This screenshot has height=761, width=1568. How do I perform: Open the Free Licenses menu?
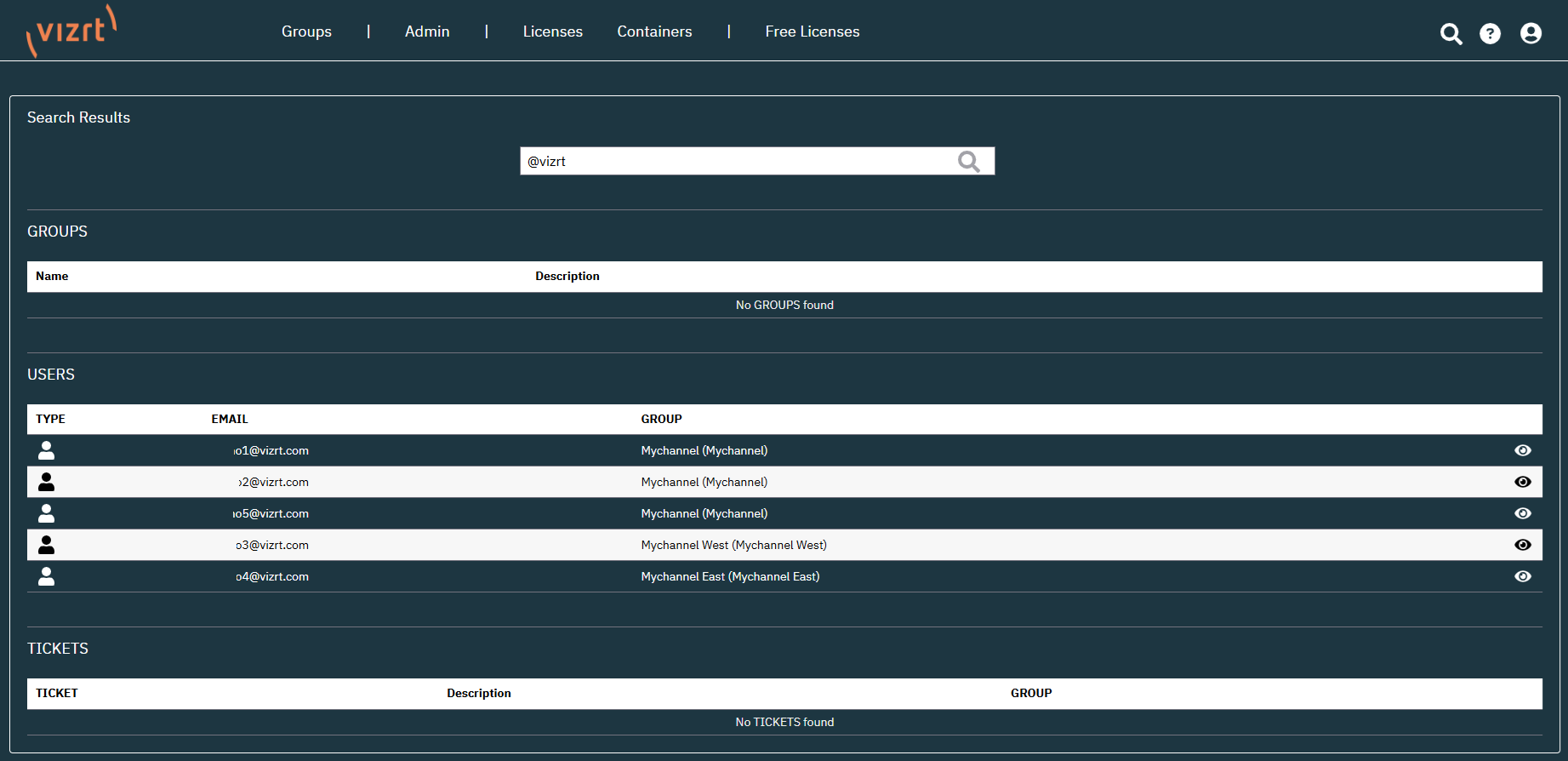click(x=813, y=31)
